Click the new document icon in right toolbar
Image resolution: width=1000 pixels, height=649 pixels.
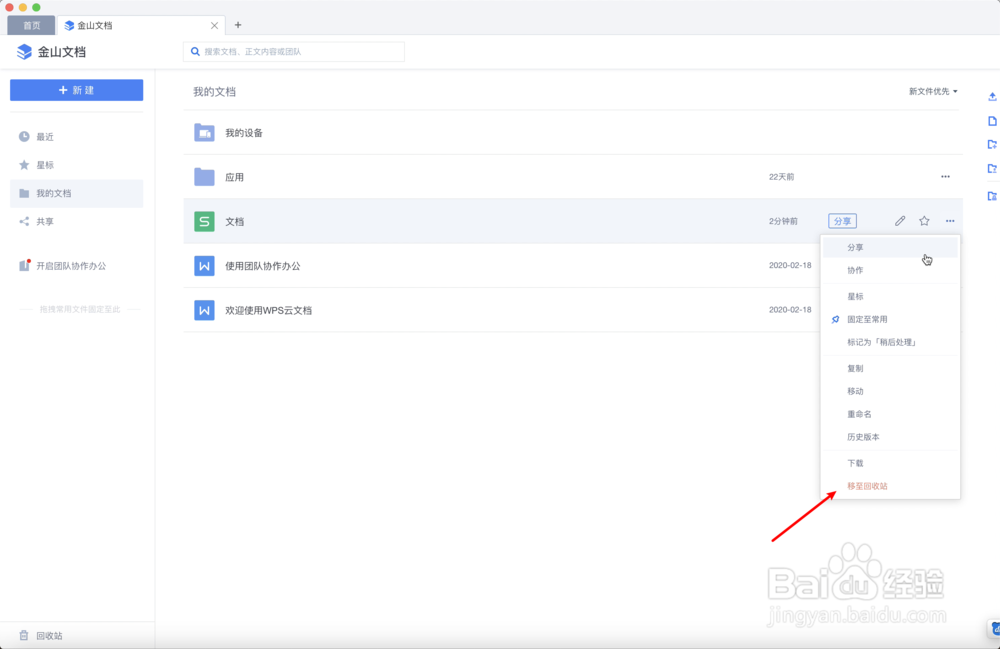pyautogui.click(x=992, y=121)
